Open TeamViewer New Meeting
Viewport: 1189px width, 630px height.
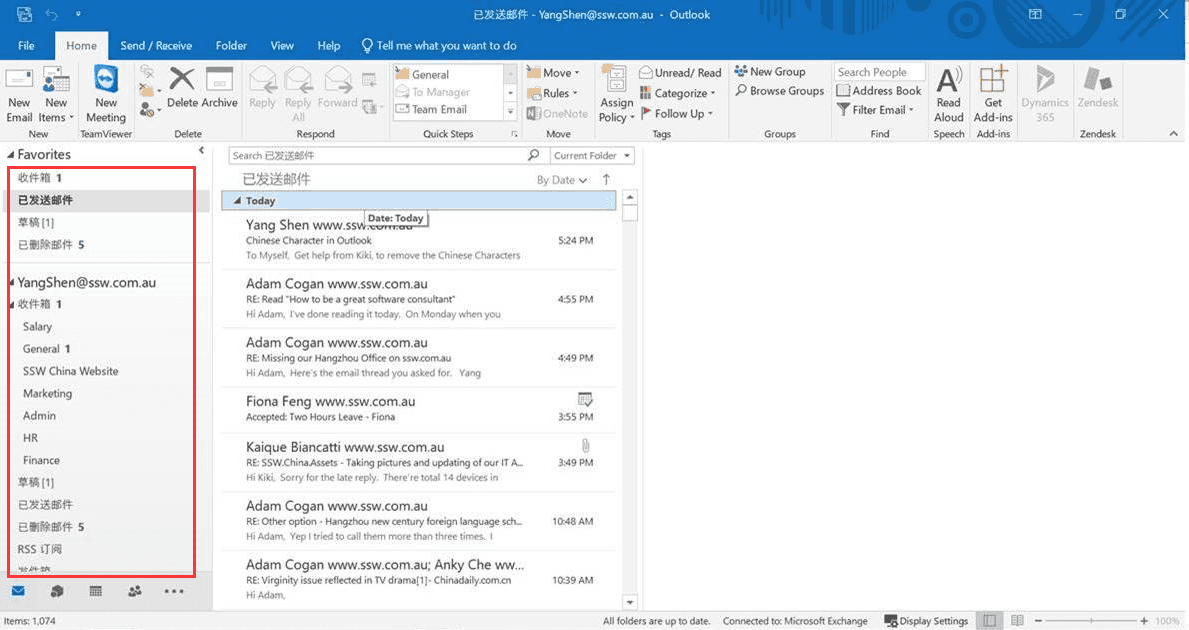[106, 94]
